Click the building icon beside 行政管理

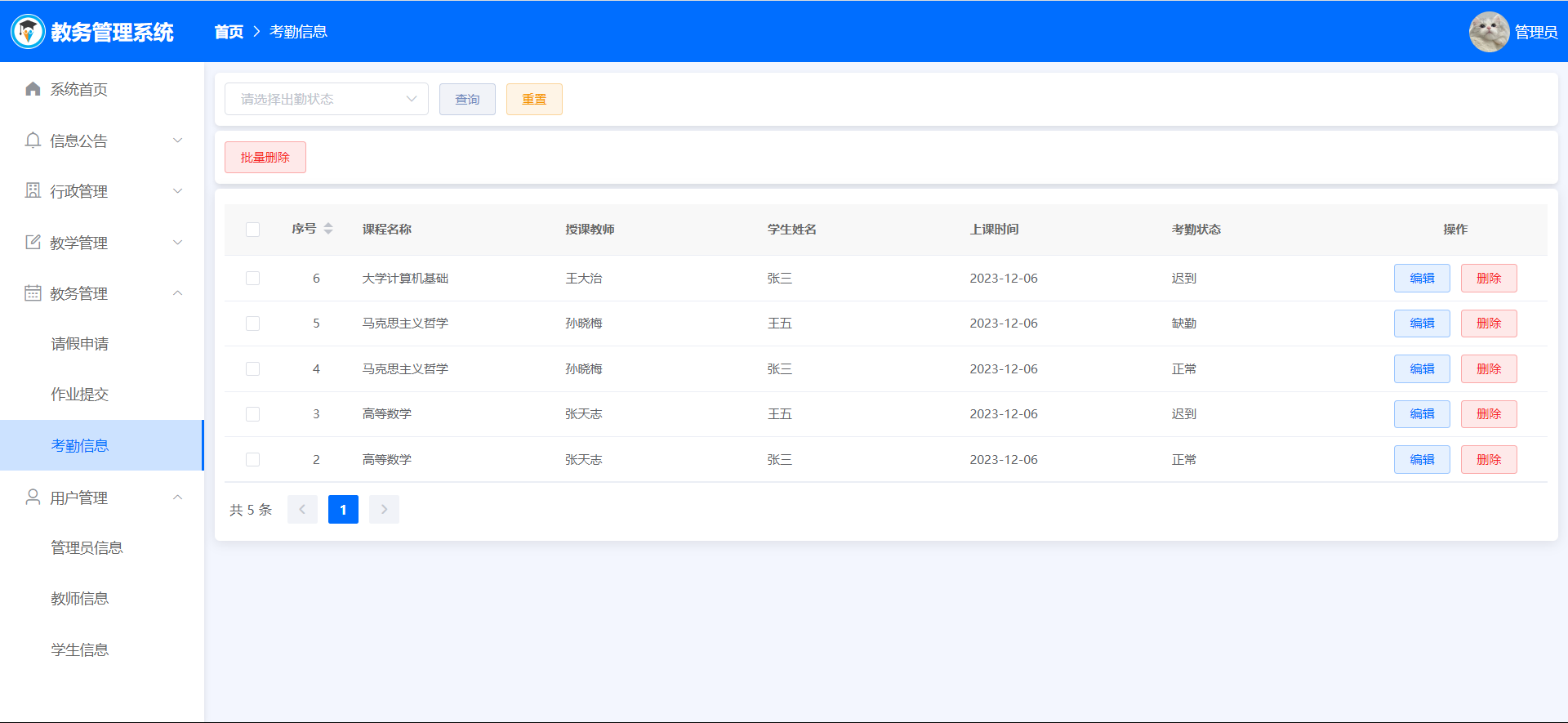tap(33, 191)
